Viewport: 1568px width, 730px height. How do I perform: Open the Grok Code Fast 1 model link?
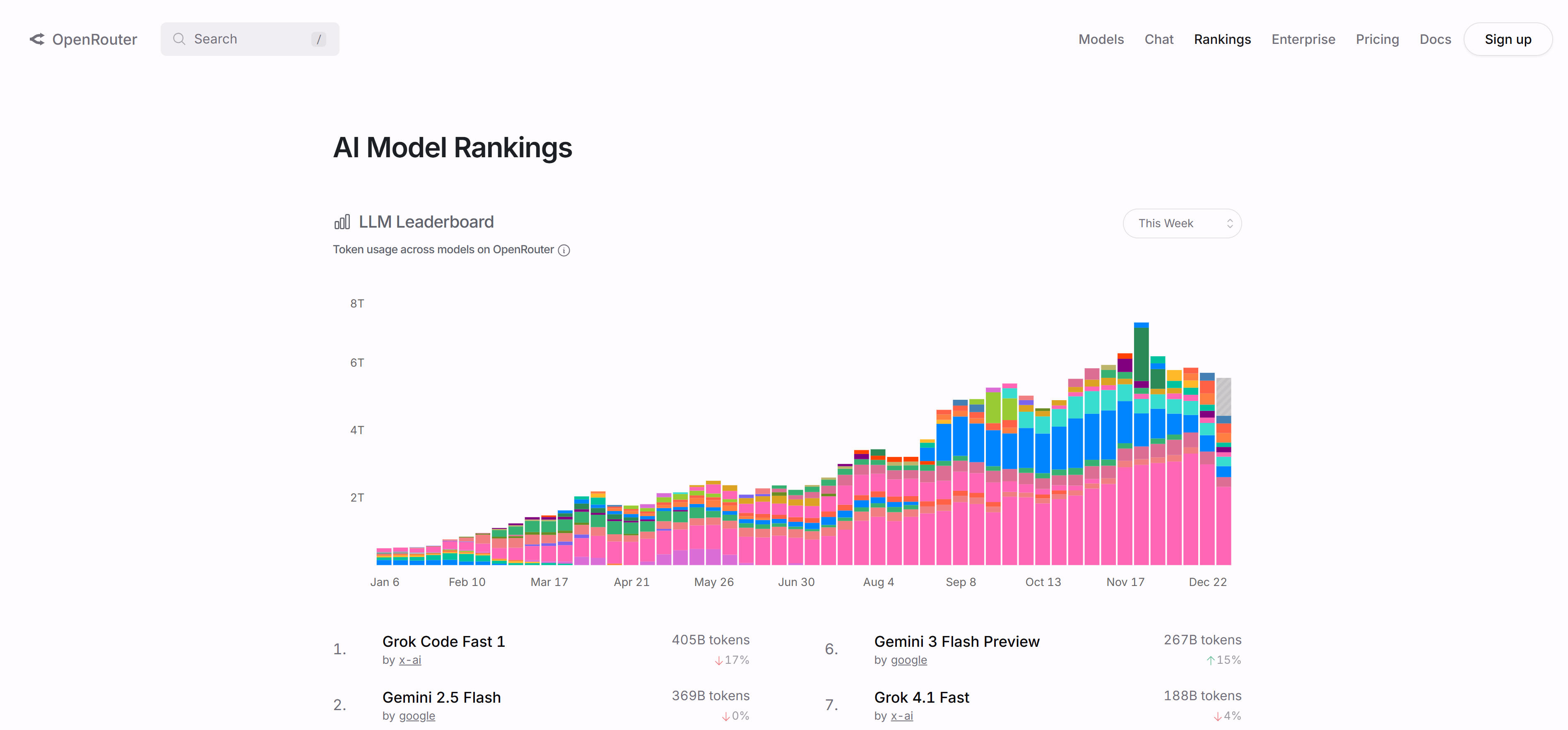(x=443, y=642)
